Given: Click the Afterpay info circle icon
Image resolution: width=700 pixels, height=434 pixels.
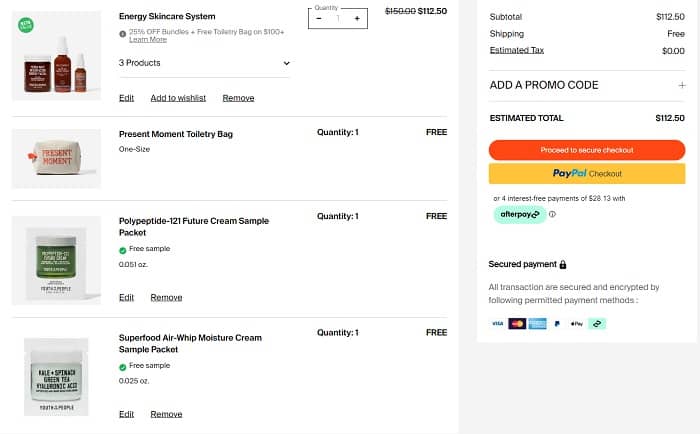Looking at the screenshot, I should pyautogui.click(x=552, y=214).
